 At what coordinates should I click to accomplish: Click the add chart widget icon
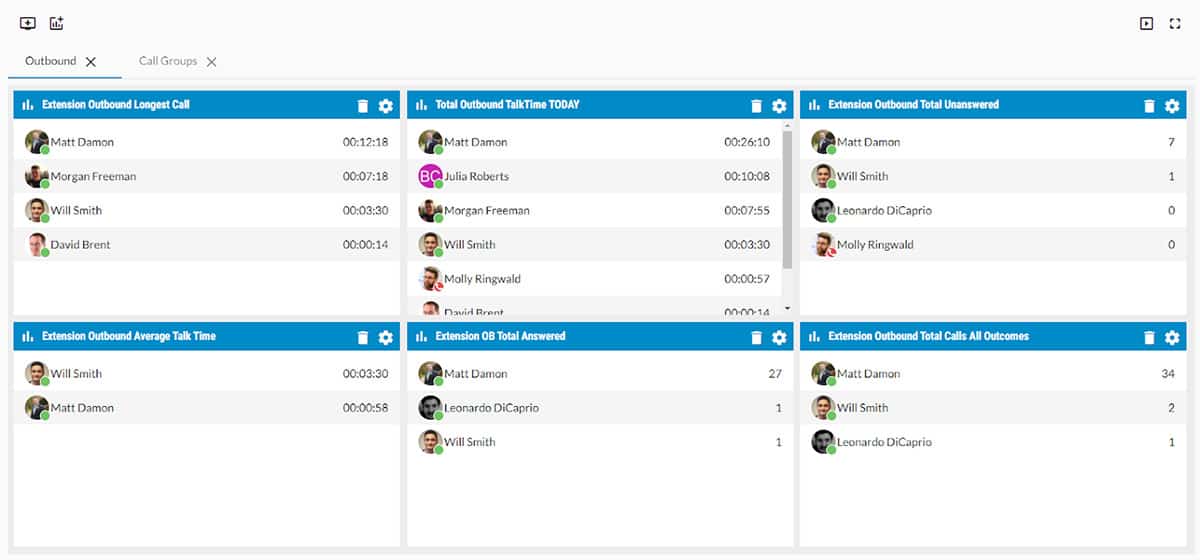coord(57,23)
